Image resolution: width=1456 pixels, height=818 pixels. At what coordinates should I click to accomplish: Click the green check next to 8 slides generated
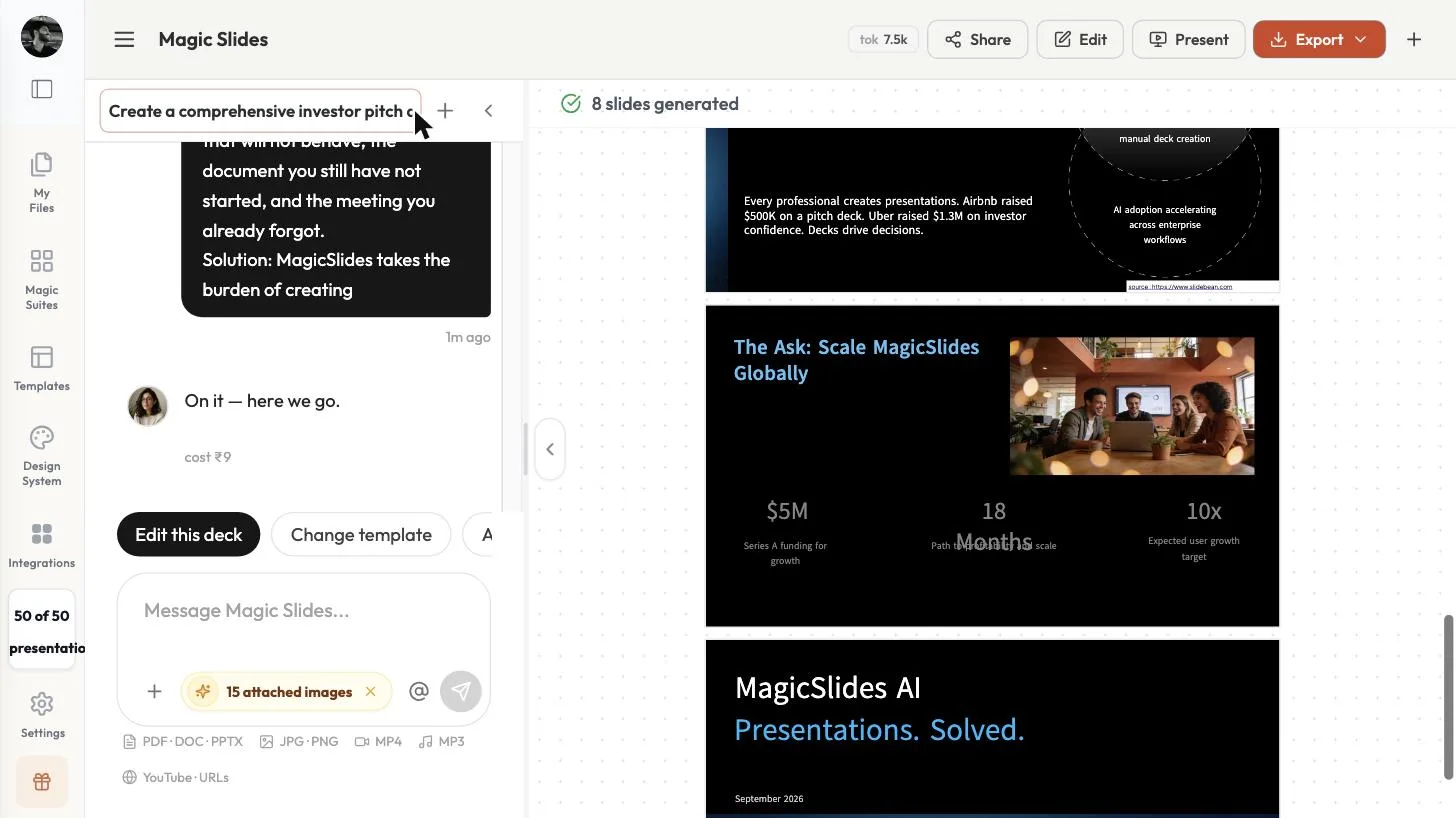click(x=571, y=104)
